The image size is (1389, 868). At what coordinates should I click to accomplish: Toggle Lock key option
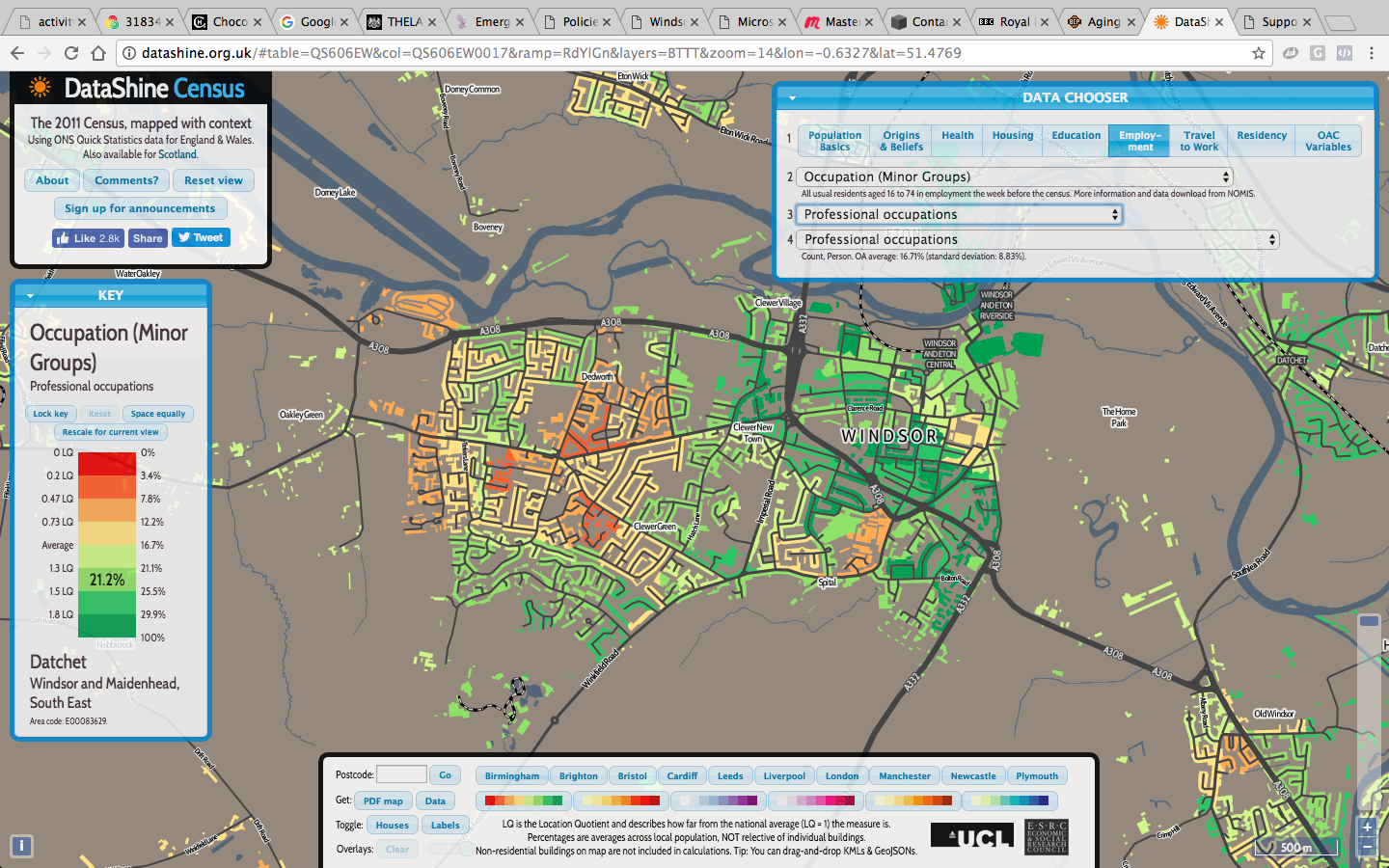tap(50, 414)
